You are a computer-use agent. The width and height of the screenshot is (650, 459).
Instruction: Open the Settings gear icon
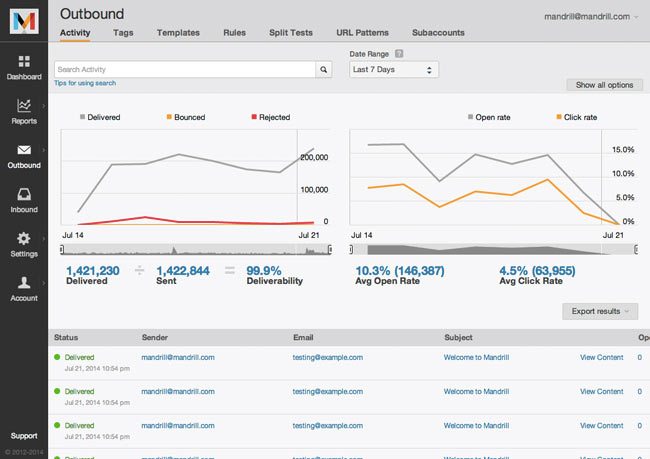coord(24,238)
